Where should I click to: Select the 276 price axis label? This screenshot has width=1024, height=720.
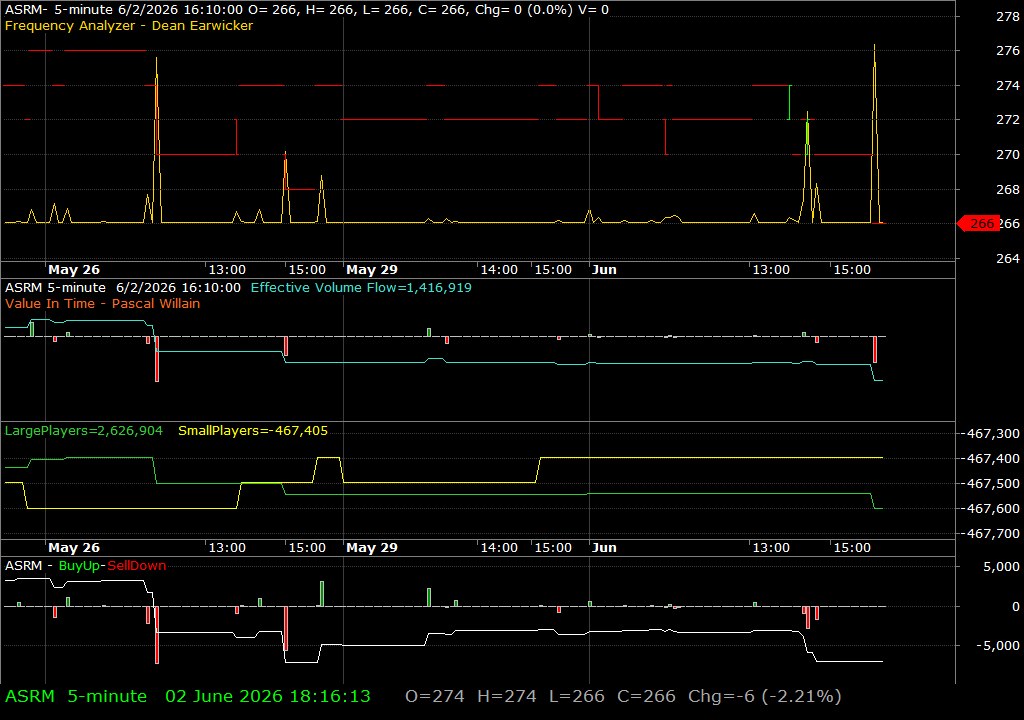click(x=1008, y=50)
